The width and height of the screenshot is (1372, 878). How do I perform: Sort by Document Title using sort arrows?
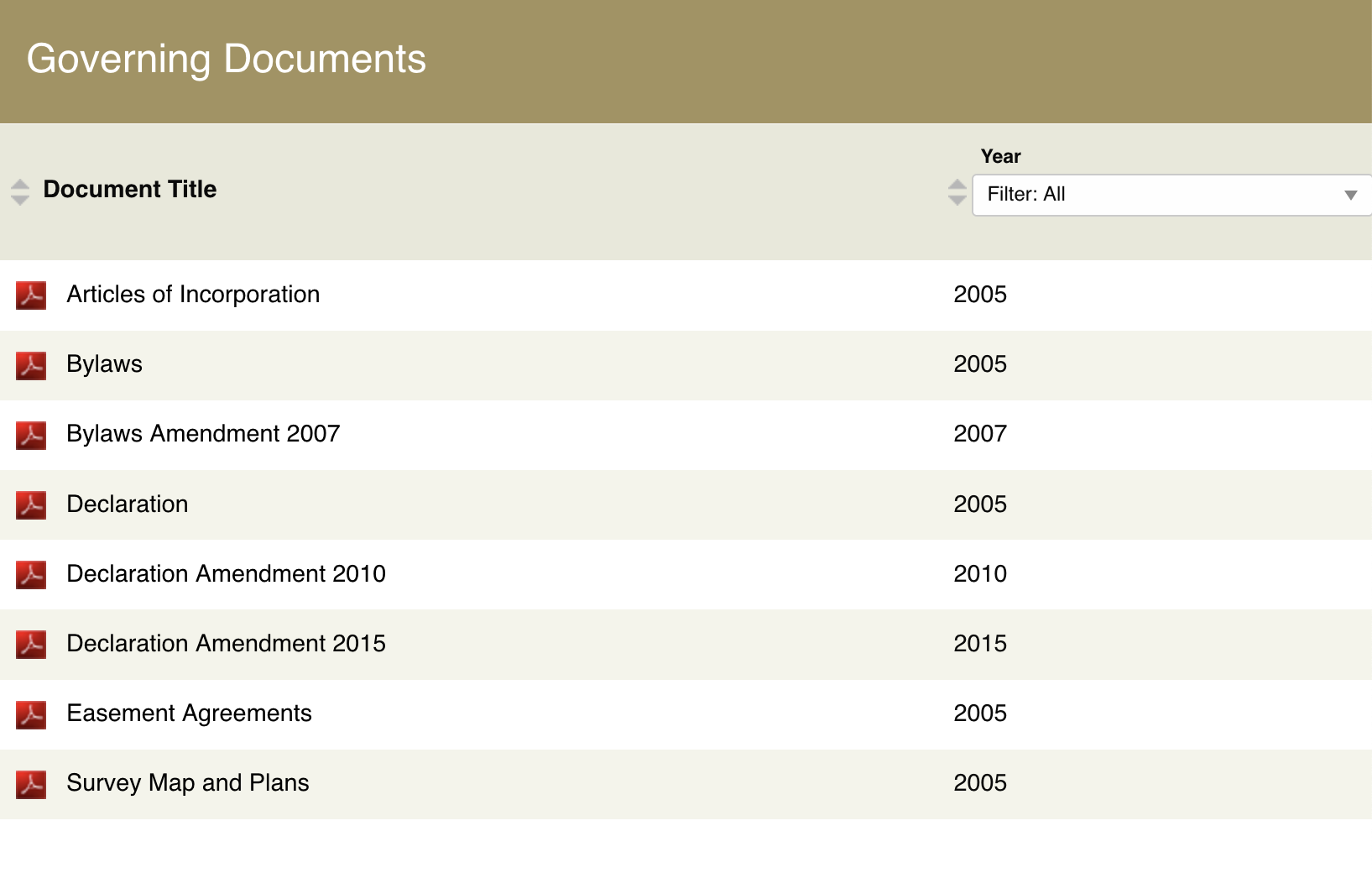[x=20, y=192]
